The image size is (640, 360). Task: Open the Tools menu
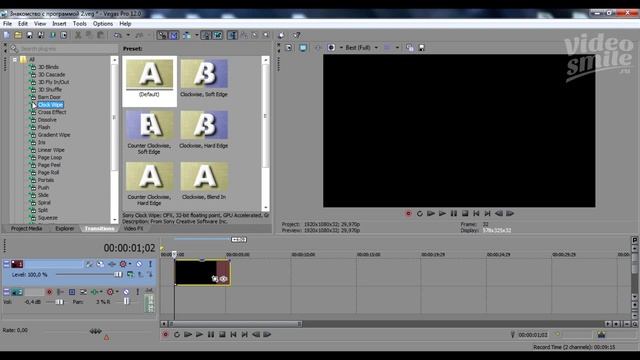[80, 24]
